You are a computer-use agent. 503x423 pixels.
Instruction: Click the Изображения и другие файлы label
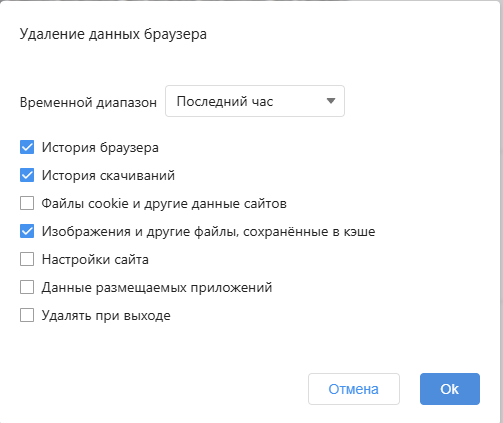pyautogui.click(x=208, y=232)
